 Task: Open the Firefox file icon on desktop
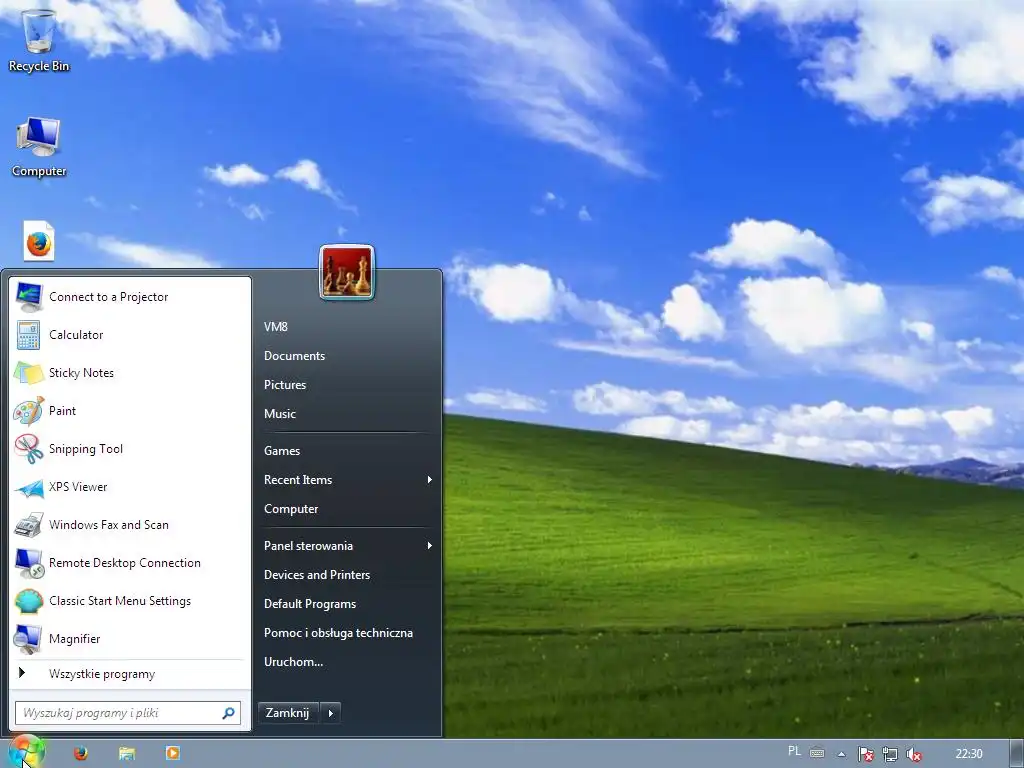pyautogui.click(x=39, y=241)
